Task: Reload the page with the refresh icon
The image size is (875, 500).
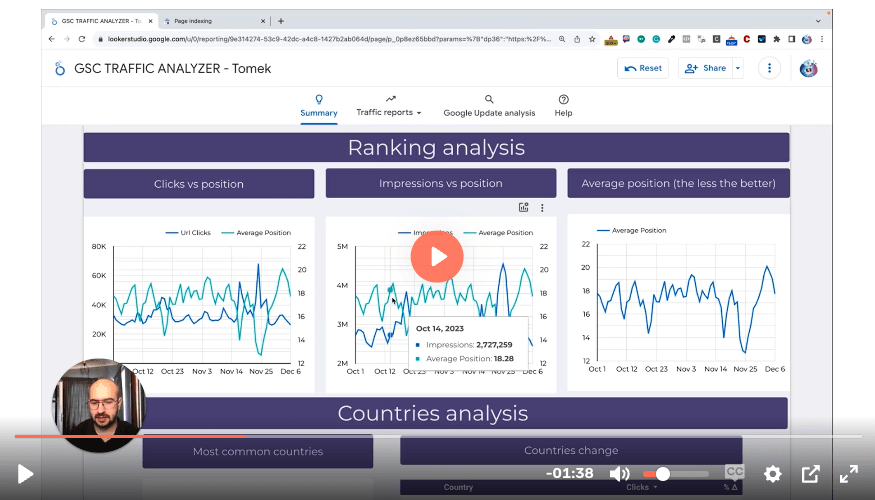Action: coord(82,39)
